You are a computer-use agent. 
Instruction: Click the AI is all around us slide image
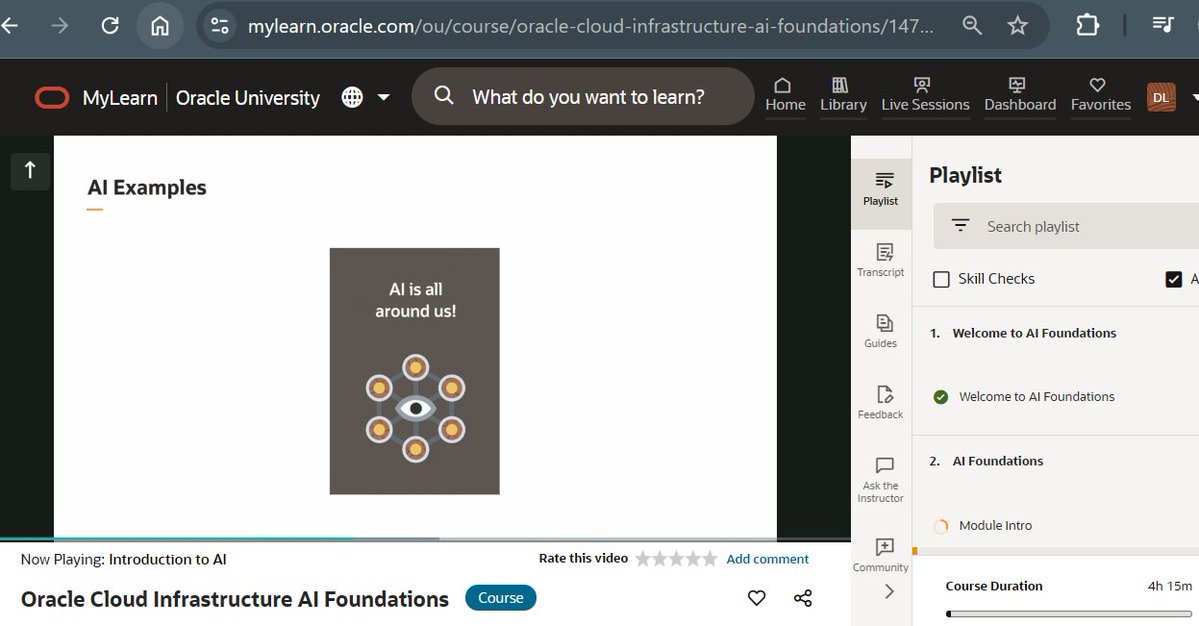click(x=414, y=371)
